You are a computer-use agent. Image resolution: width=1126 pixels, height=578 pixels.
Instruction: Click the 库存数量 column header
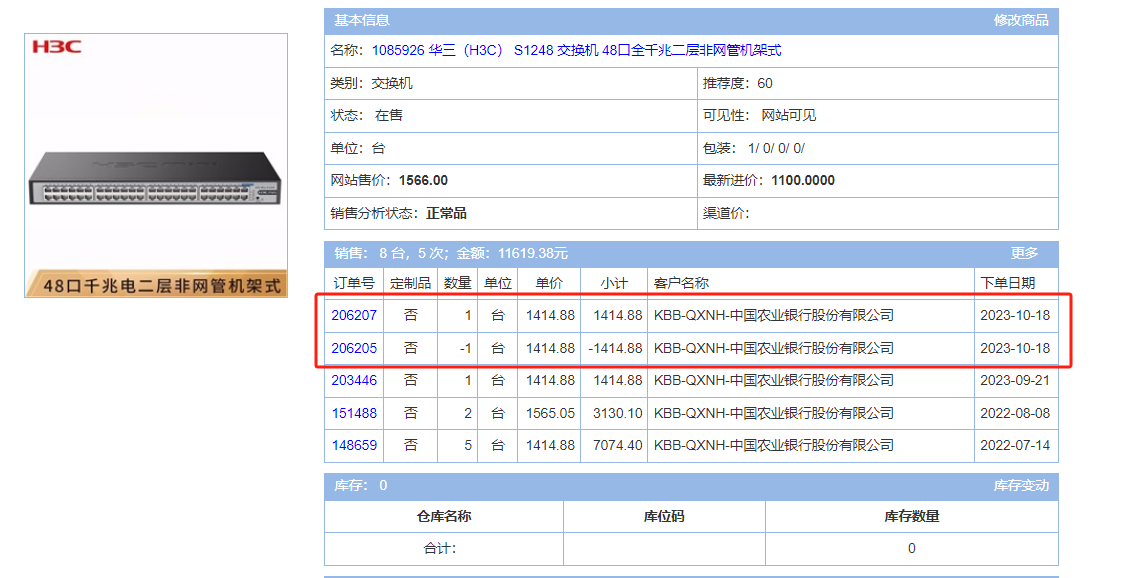912,516
